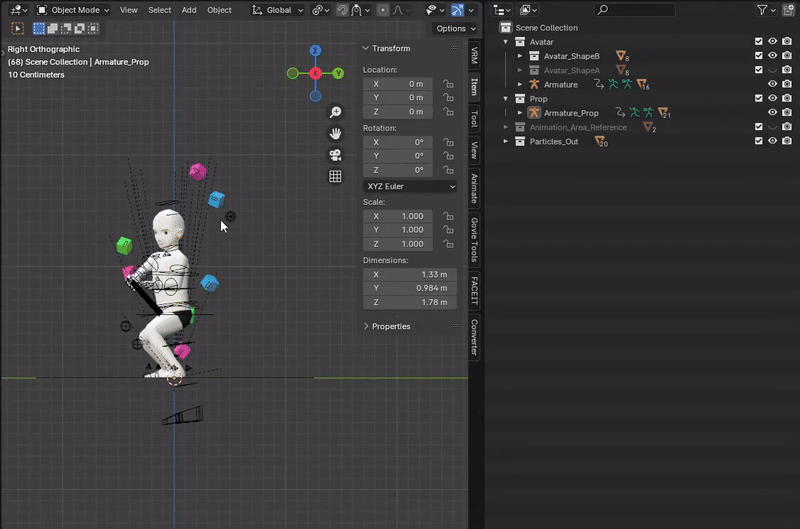Click the new collection icon in outliner
800x529 pixels.
[x=787, y=10]
